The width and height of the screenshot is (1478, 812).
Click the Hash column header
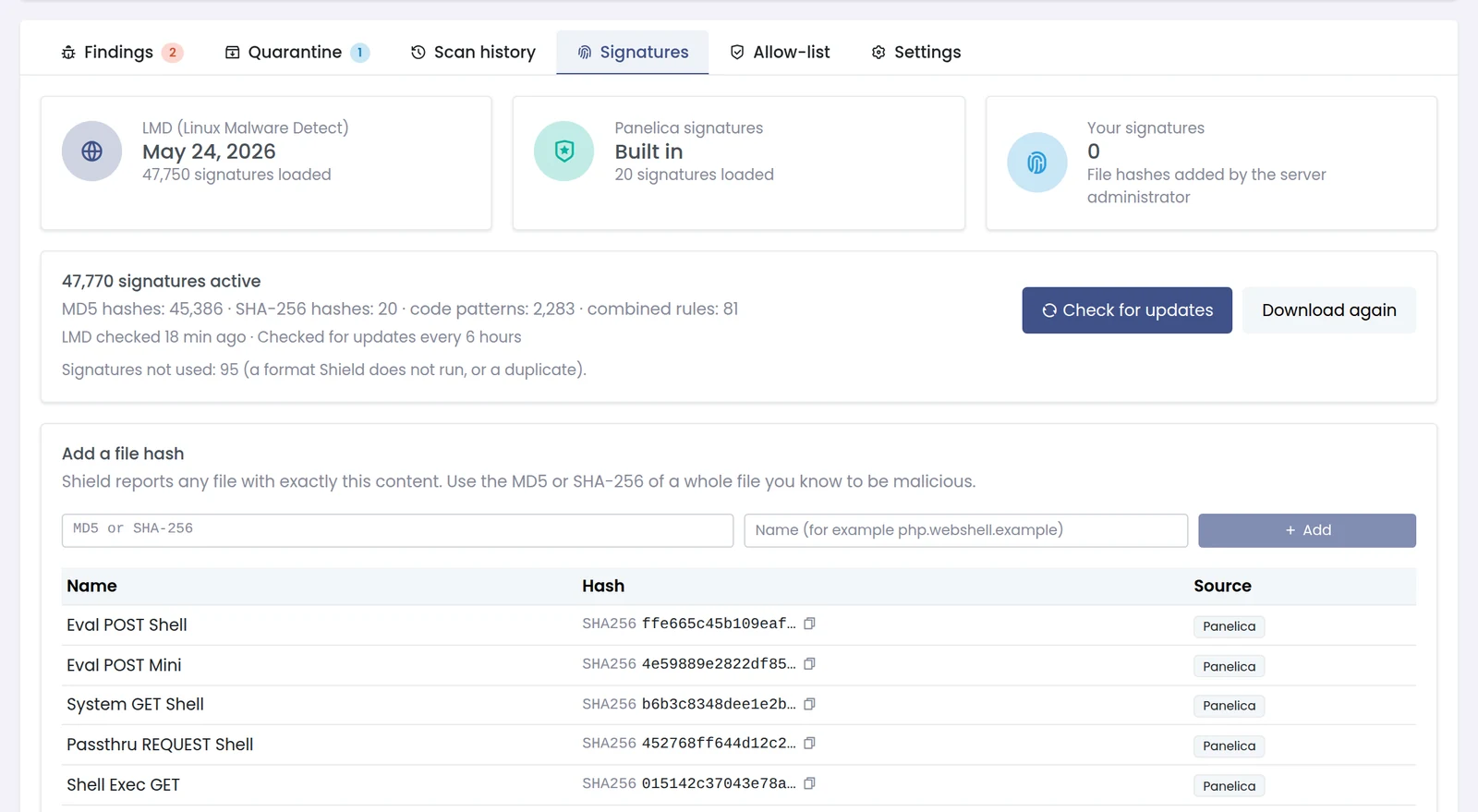tap(603, 586)
